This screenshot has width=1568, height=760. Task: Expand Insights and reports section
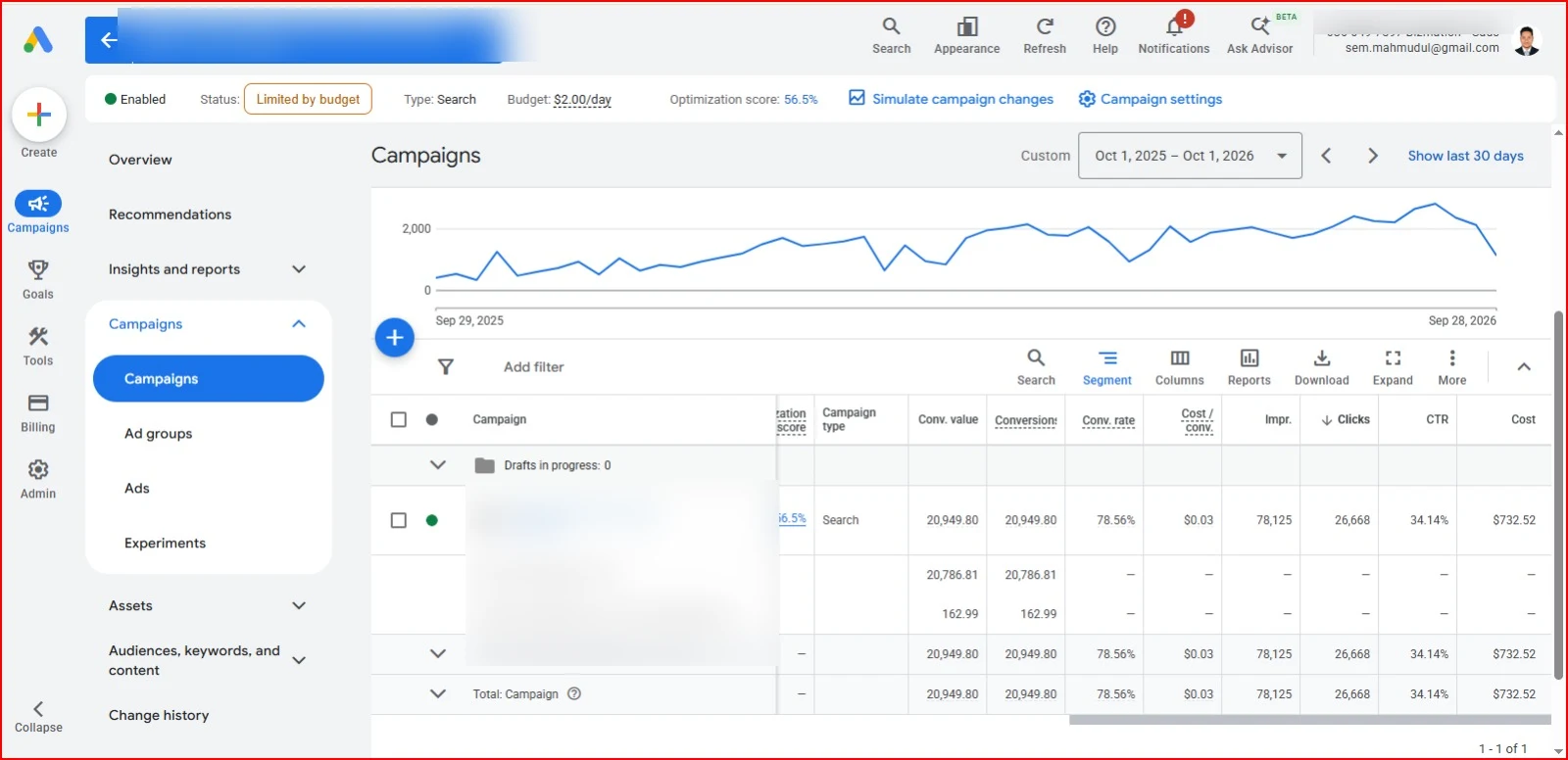pyautogui.click(x=299, y=269)
